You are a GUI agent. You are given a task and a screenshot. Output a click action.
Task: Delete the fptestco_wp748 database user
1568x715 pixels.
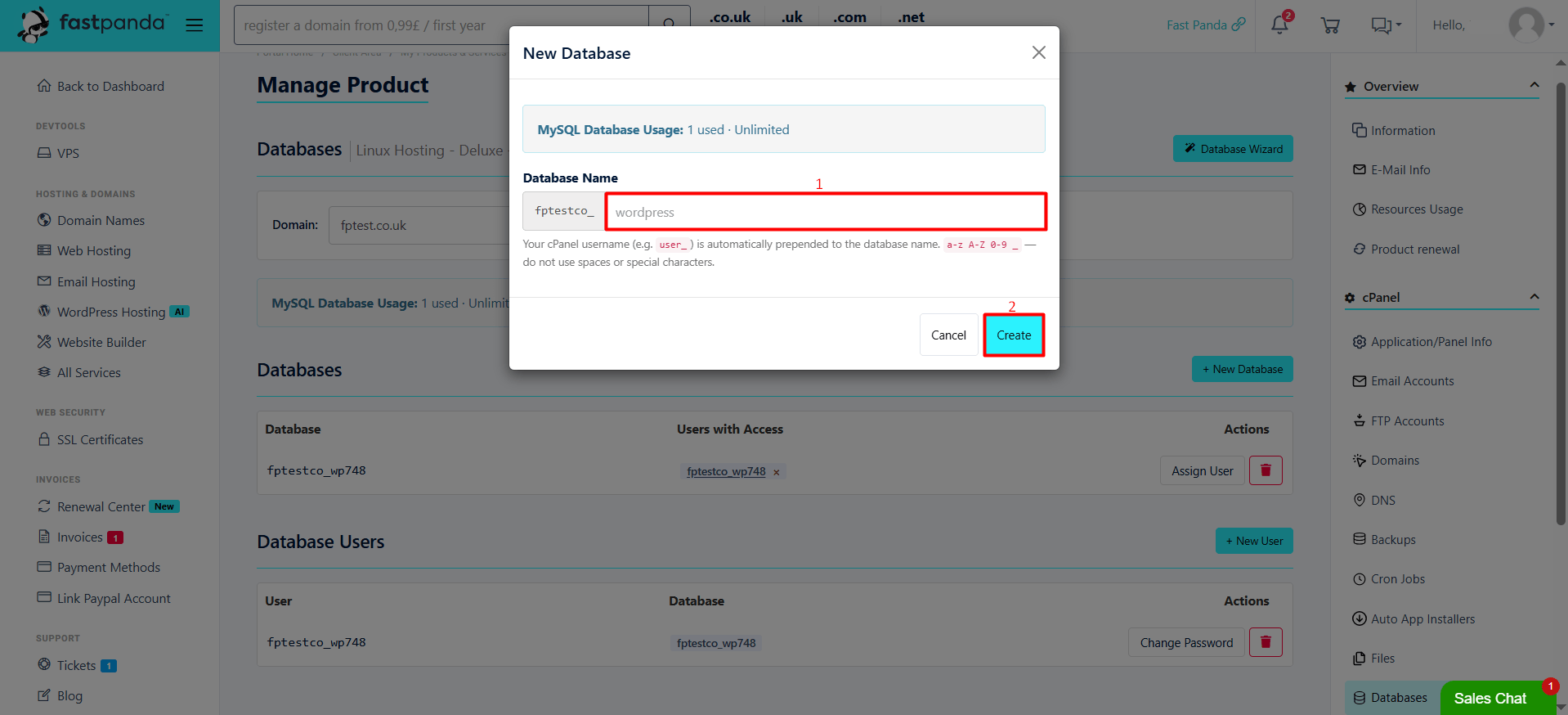[1266, 642]
